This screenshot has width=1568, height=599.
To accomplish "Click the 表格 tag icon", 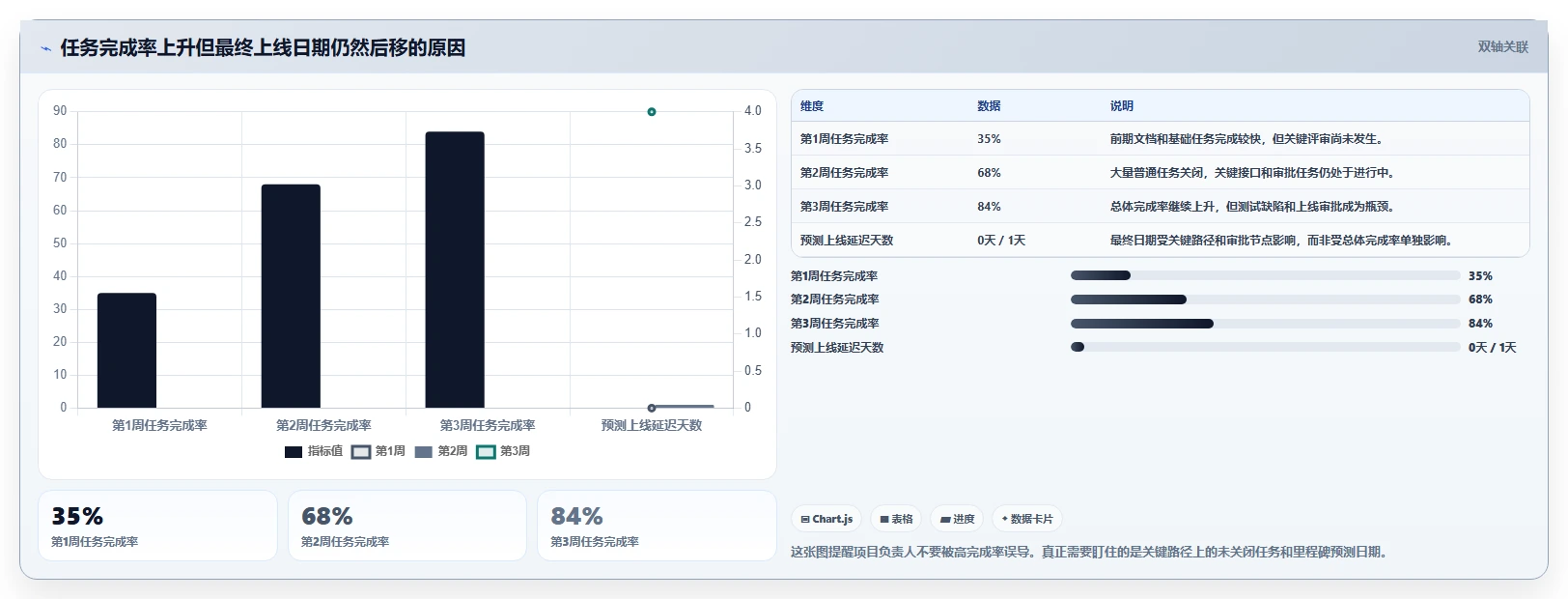I will (884, 520).
